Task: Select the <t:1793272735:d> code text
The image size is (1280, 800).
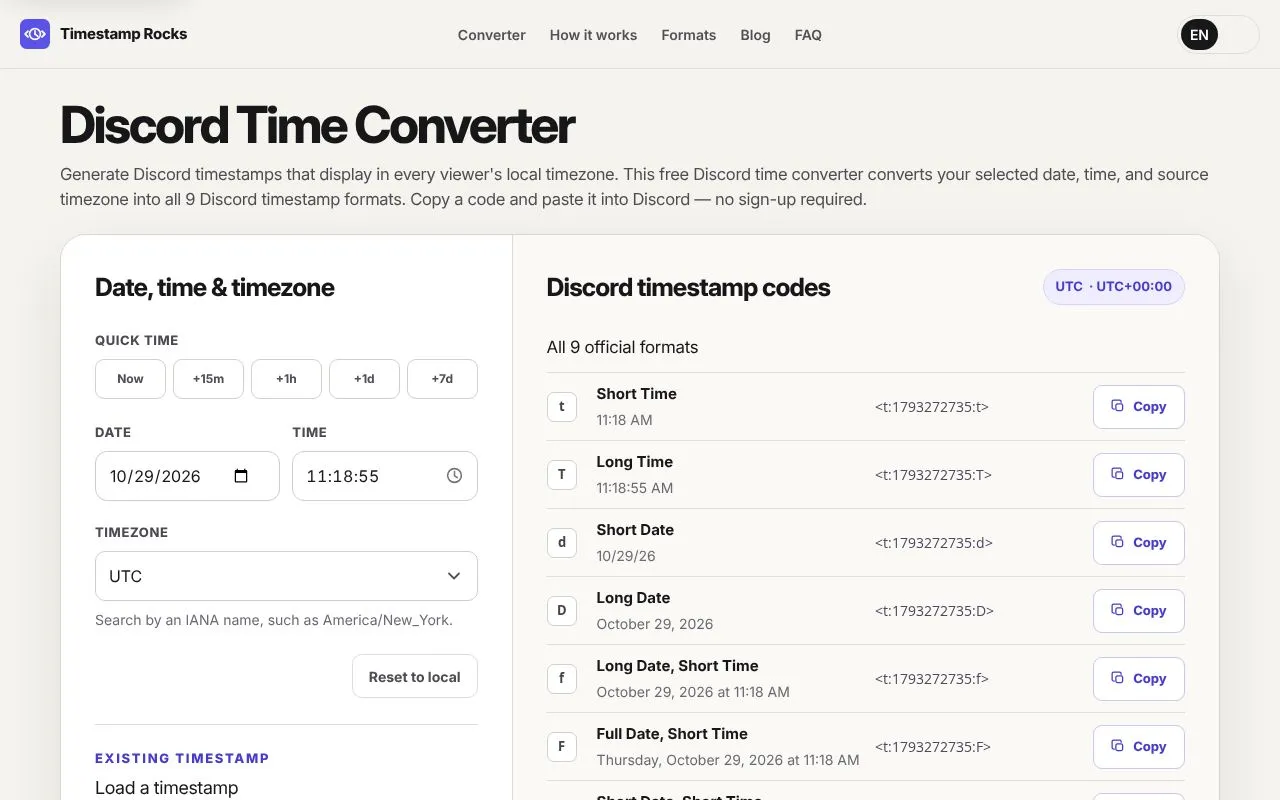Action: pos(934,543)
